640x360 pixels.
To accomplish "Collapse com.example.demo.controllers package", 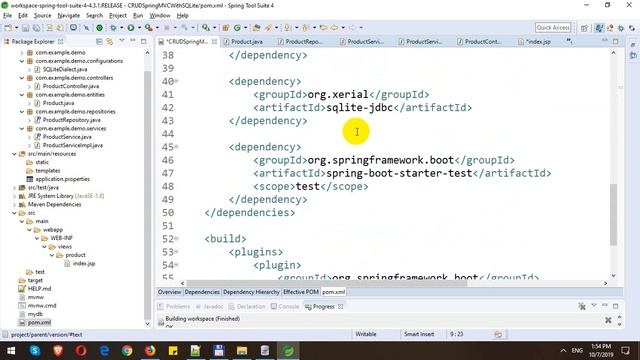I will tap(22, 78).
